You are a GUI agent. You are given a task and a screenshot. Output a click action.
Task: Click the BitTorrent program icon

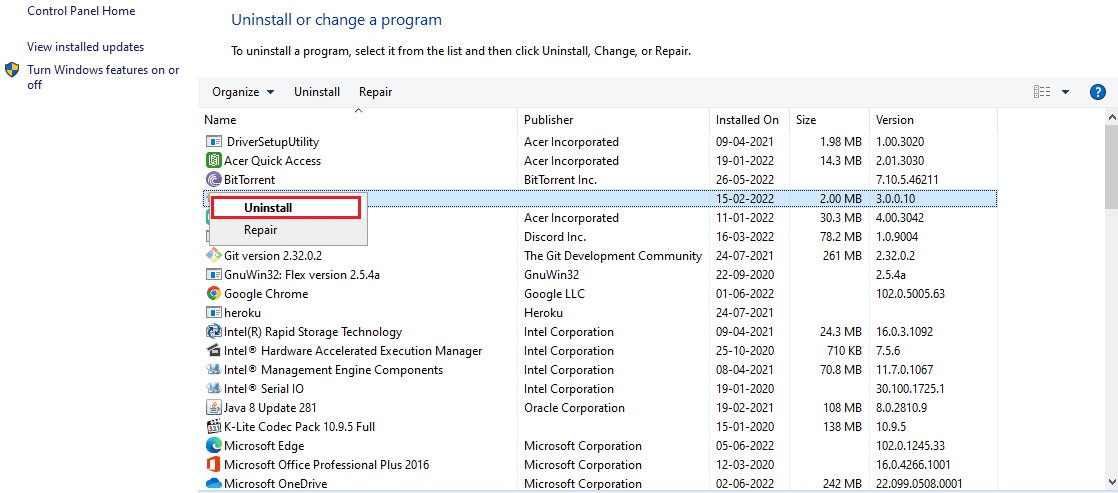point(213,180)
